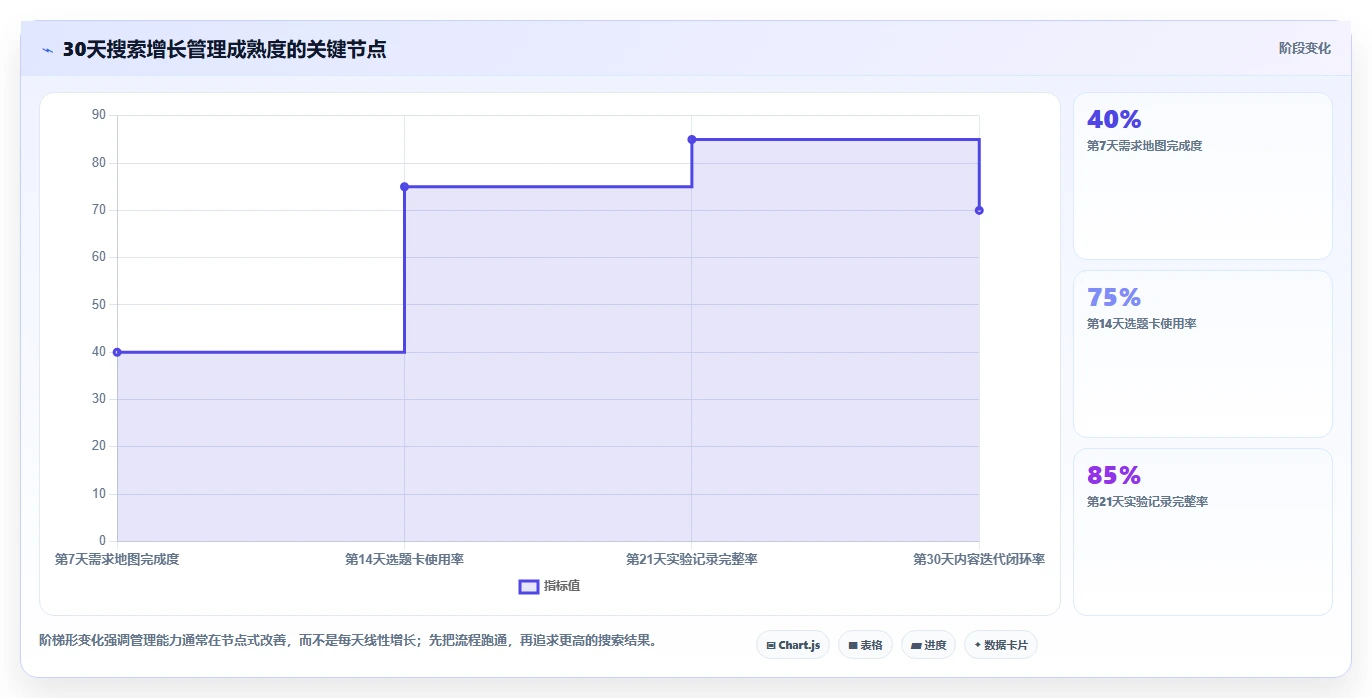Image resolution: width=1372 pixels, height=698 pixels.
Task: Click the footnote text about 阶梯形变化
Action: 348,640
